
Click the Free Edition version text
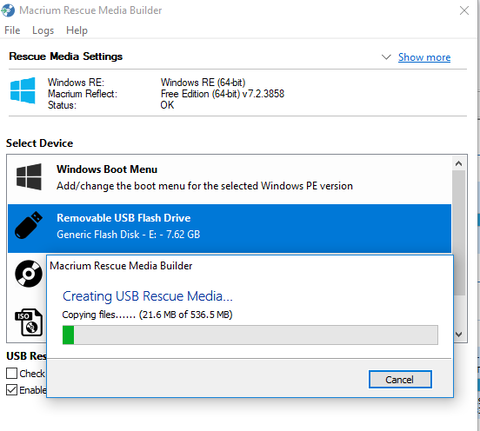222,94
